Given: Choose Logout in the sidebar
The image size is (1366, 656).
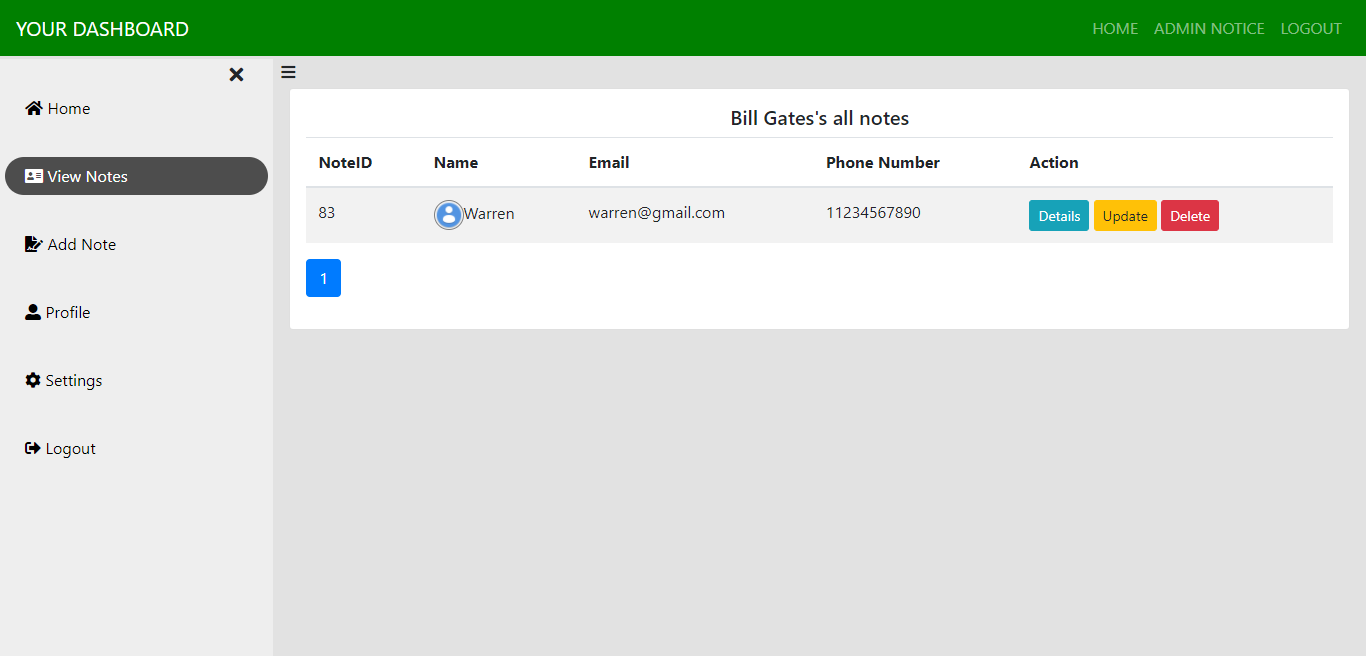Looking at the screenshot, I should 136,448.
